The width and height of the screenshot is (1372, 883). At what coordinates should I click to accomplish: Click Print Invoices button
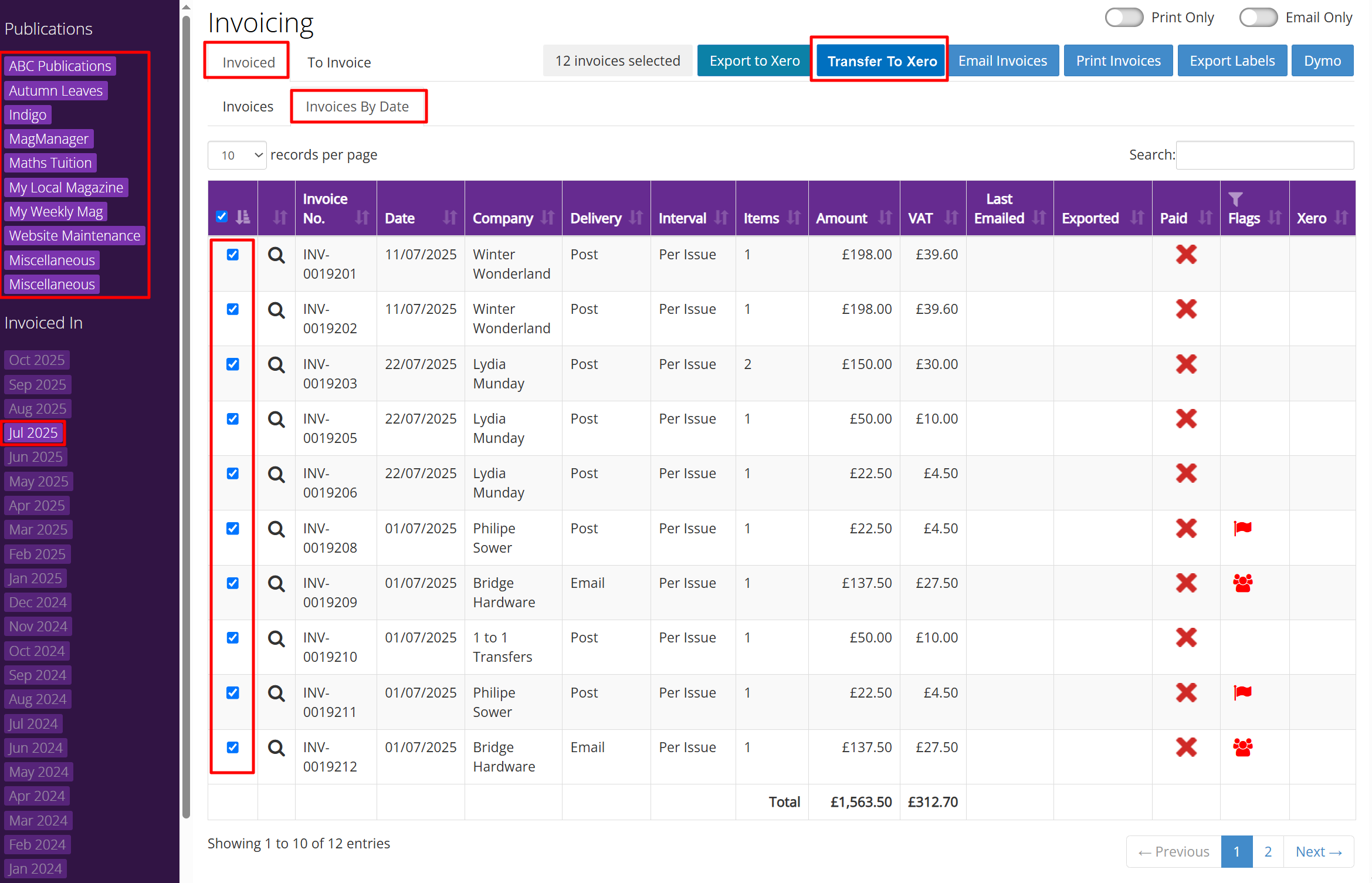(x=1118, y=61)
